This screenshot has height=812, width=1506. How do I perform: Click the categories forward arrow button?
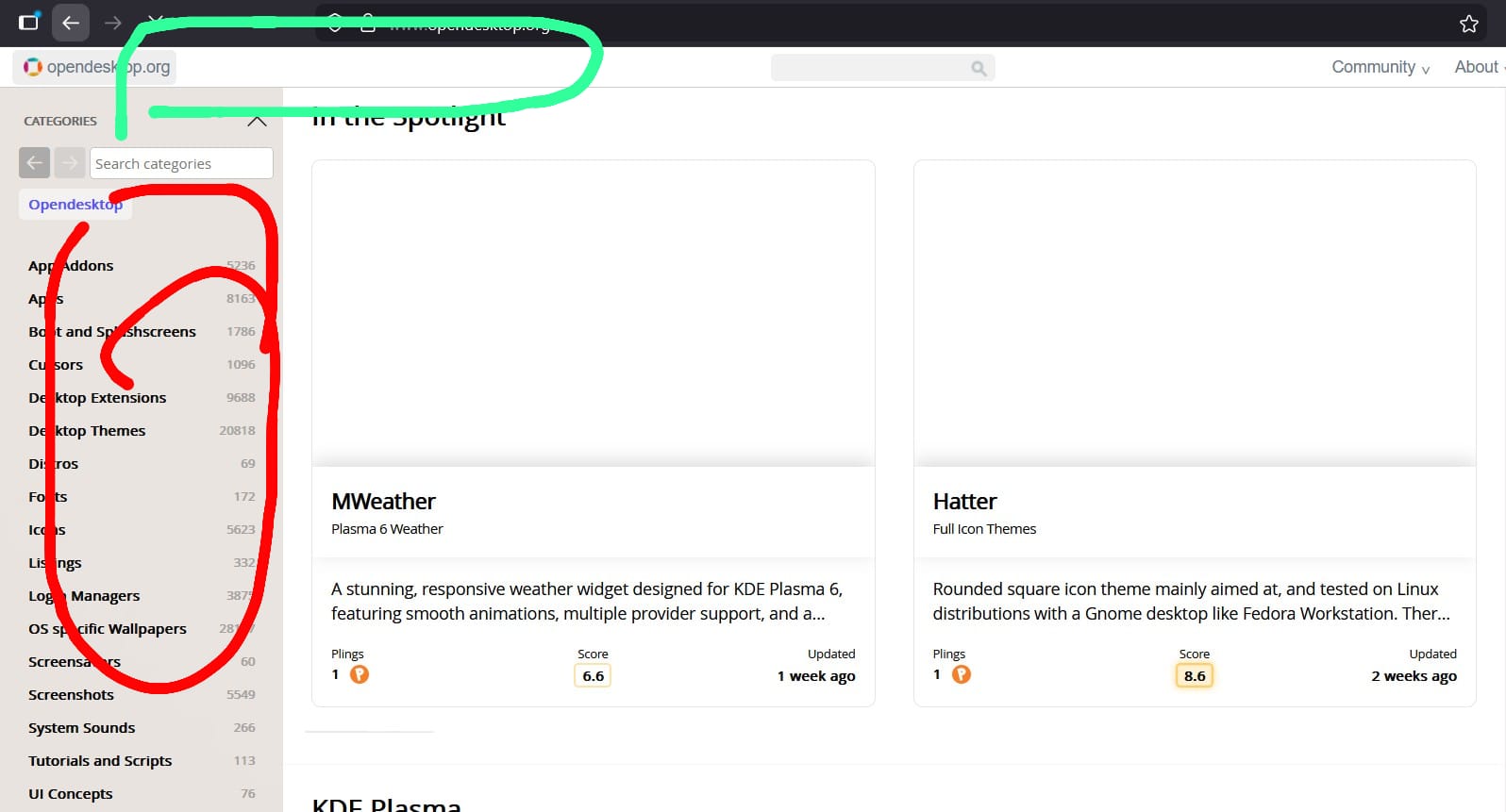coord(70,163)
